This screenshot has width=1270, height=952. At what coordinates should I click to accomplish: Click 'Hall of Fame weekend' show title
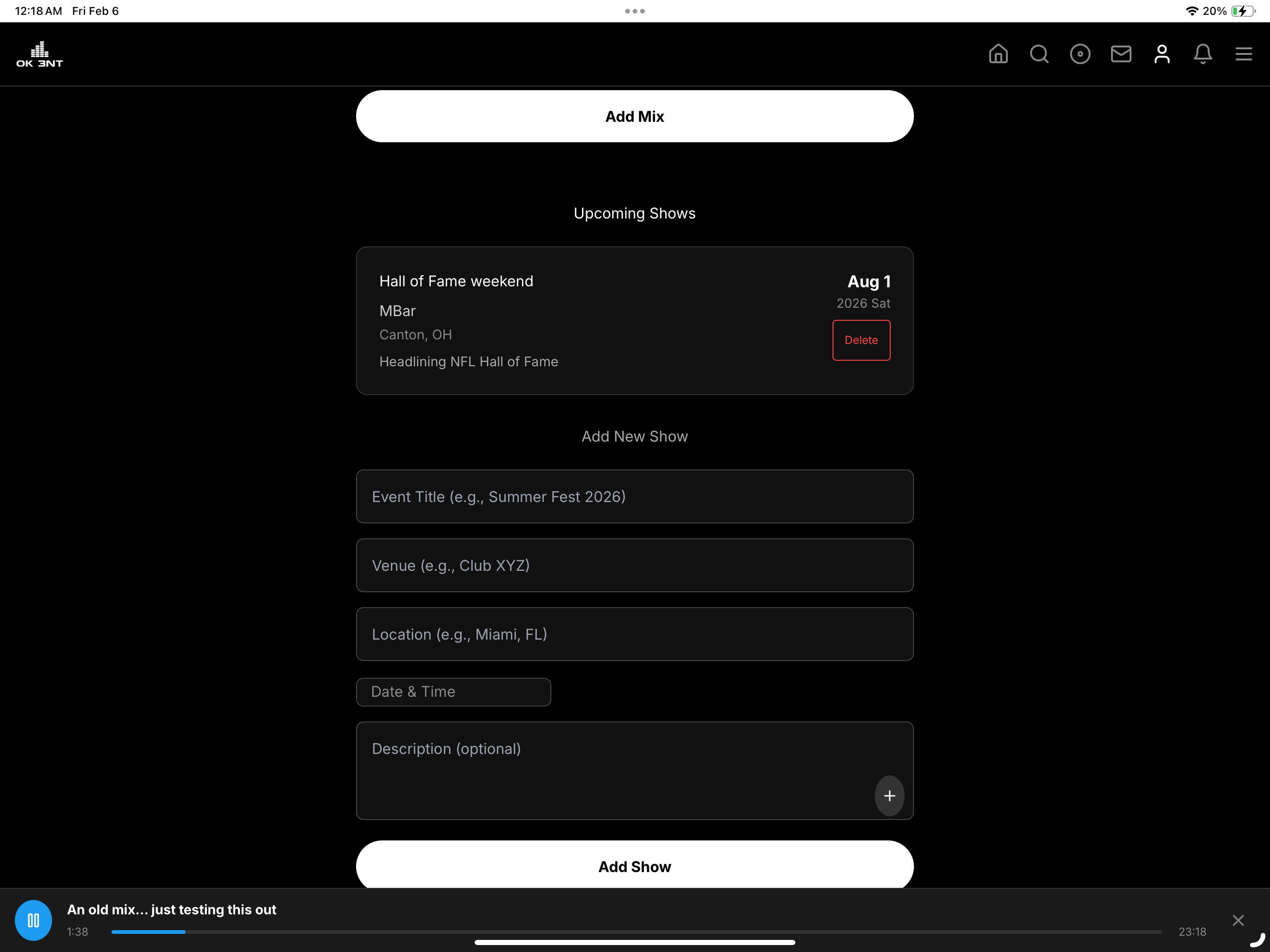456,281
